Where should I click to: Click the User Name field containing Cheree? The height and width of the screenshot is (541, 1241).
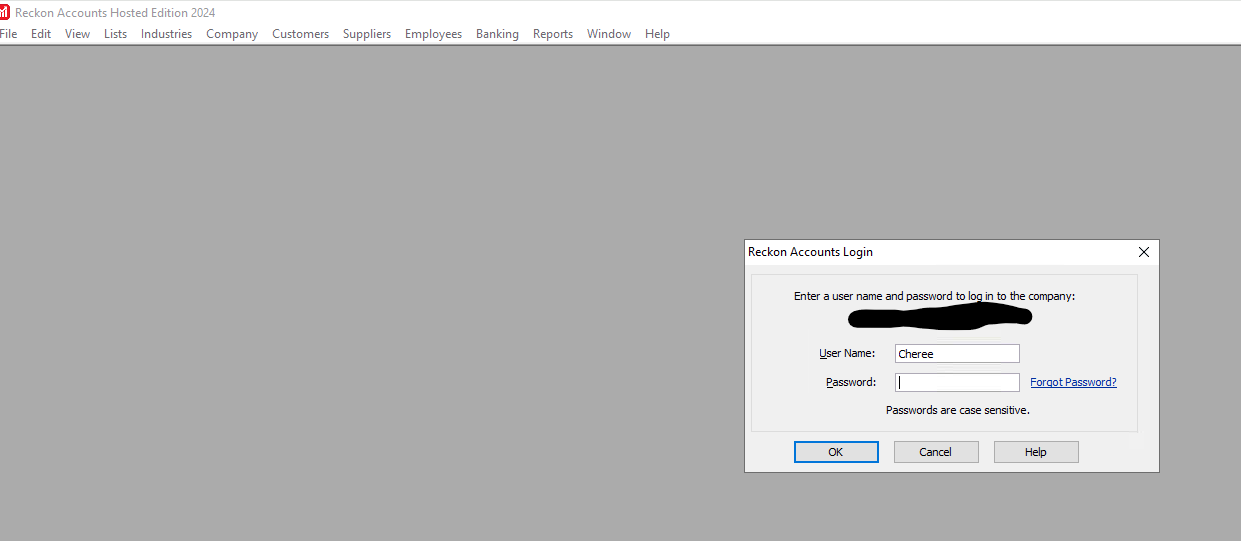tap(957, 353)
